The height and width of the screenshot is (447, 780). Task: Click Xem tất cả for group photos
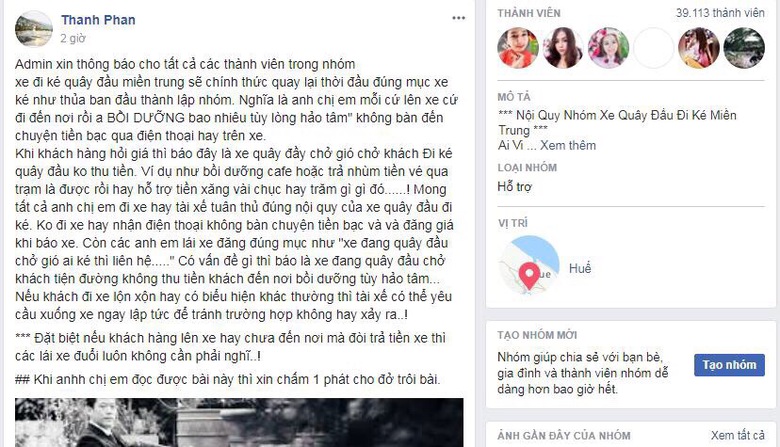737,436
